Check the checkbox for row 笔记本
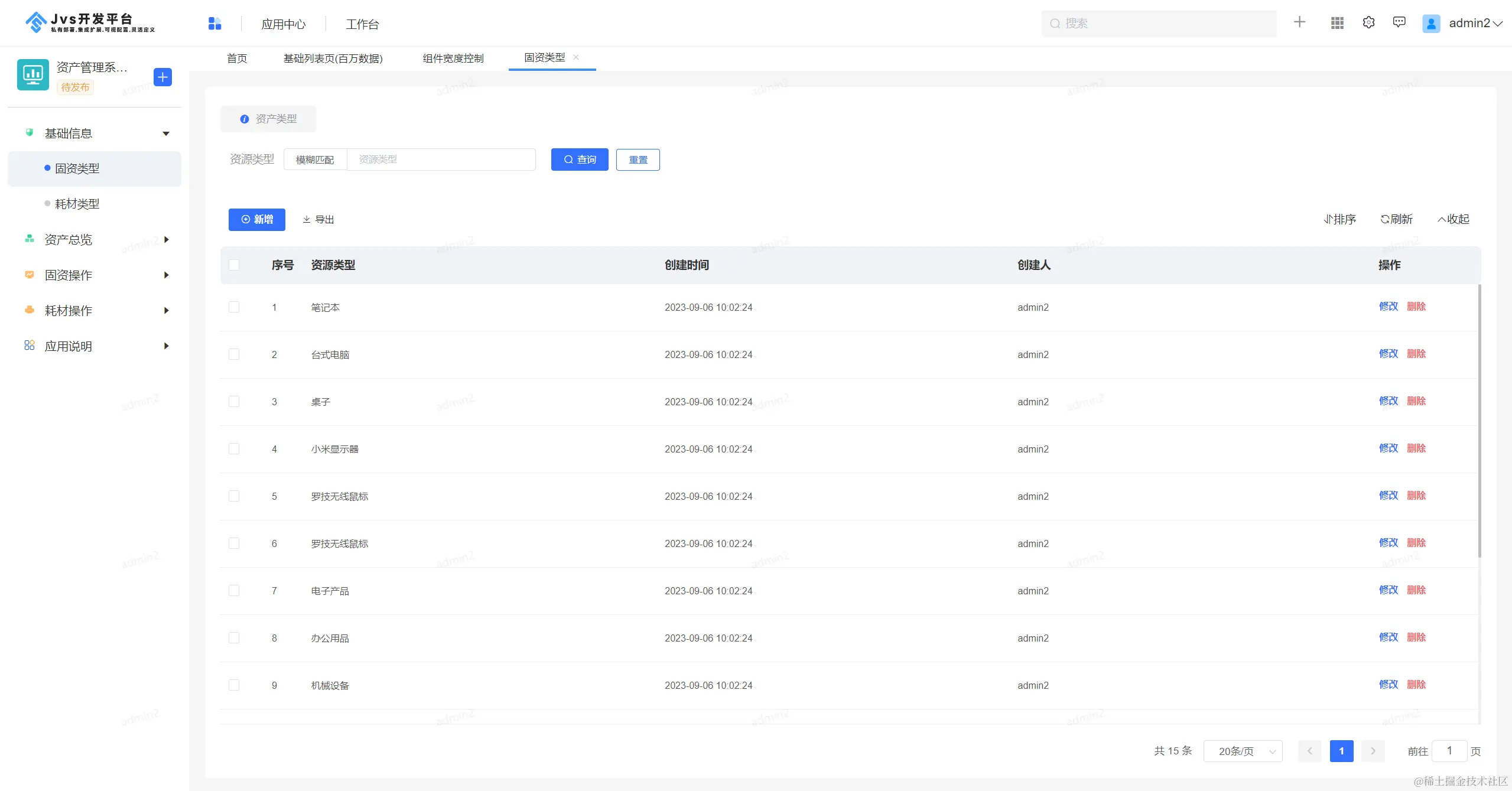This screenshot has width=1512, height=791. tap(234, 307)
